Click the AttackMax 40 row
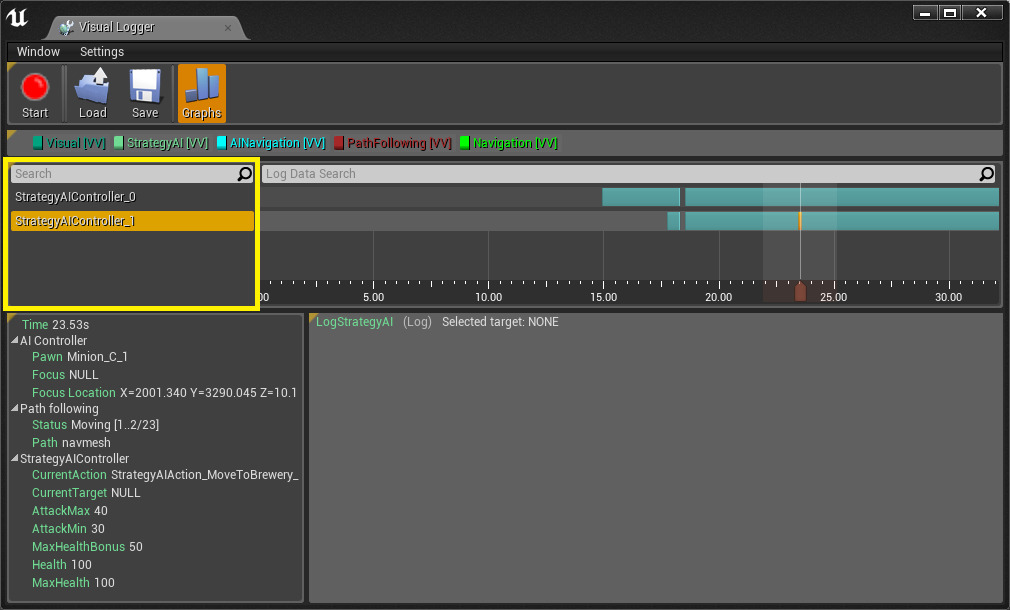1010x610 pixels. coord(70,511)
